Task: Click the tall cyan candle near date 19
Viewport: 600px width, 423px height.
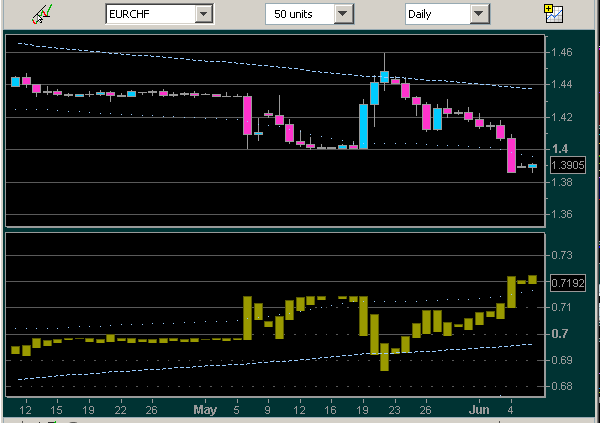Action: pos(364,125)
